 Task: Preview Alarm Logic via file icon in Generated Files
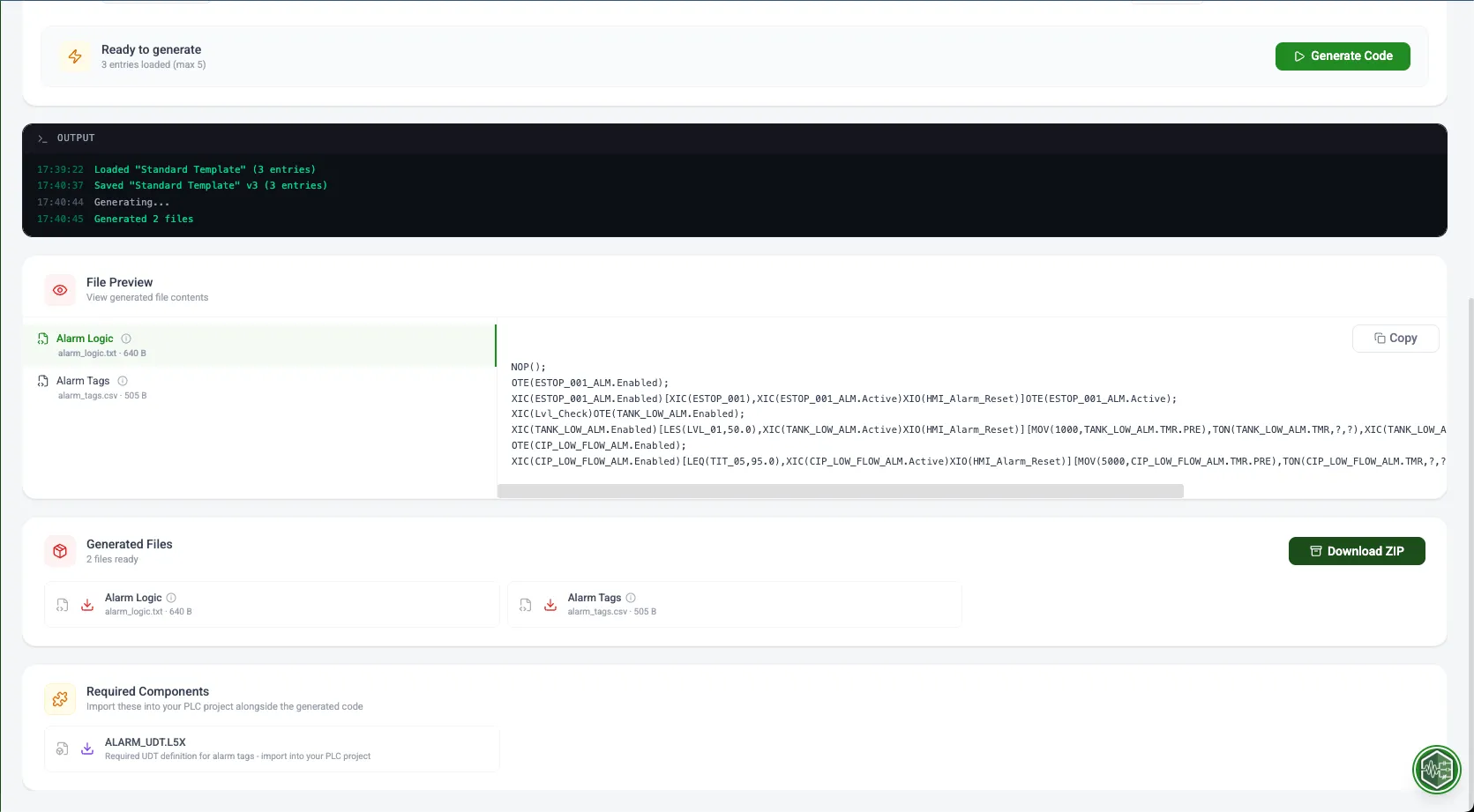[x=62, y=605]
